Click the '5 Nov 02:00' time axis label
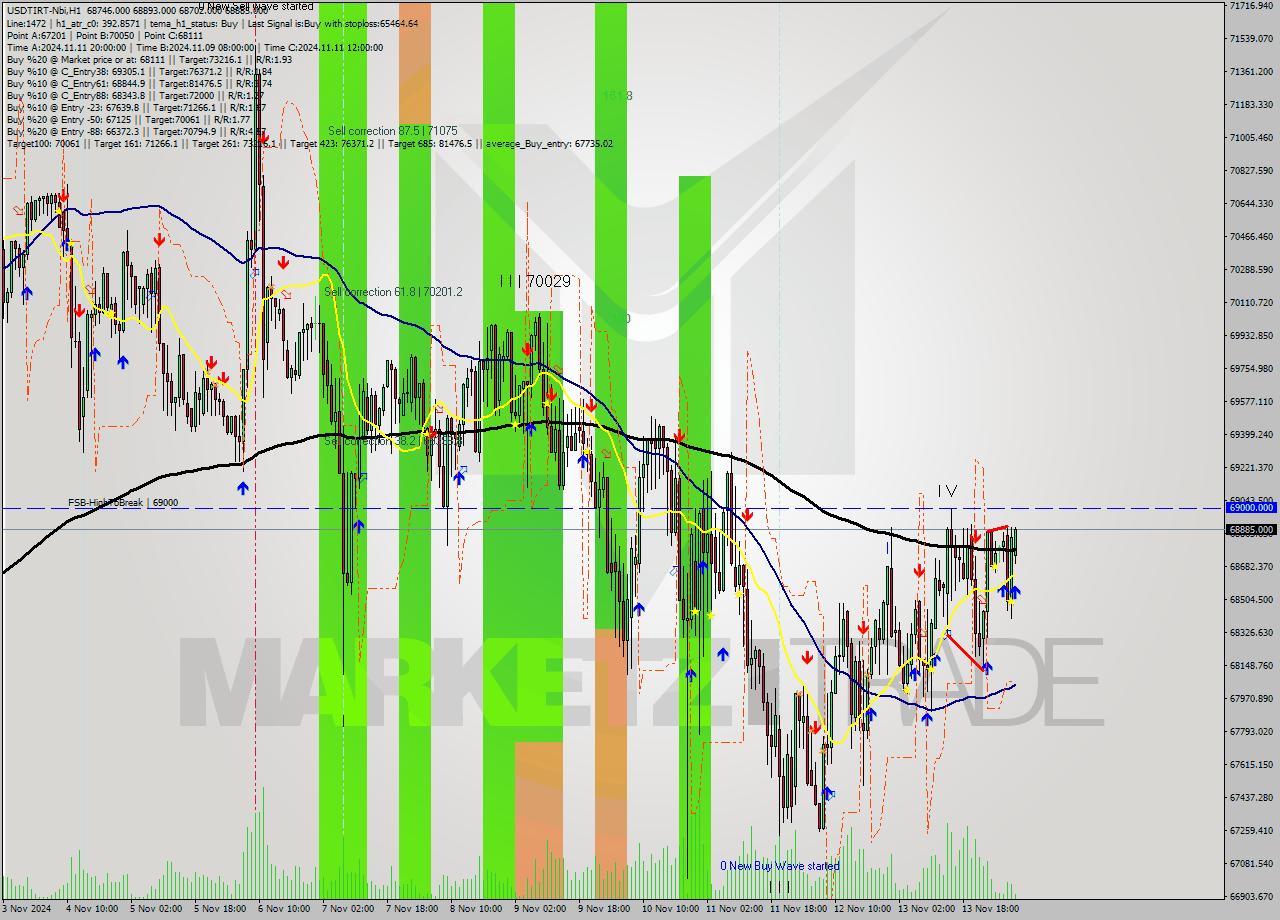1280x920 pixels. coord(156,909)
